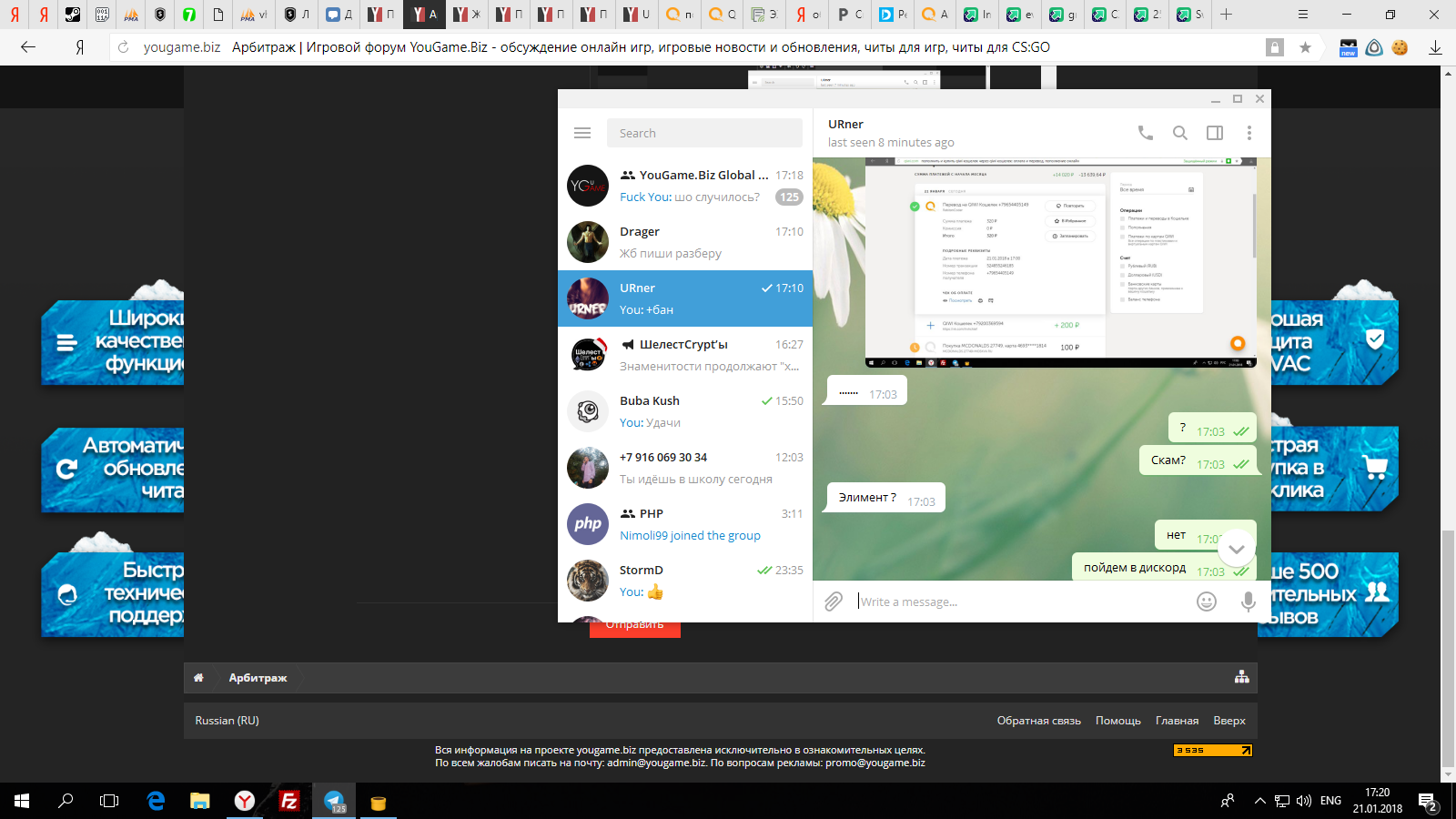Open the emoji picker
The image size is (1456, 819).
[1206, 602]
